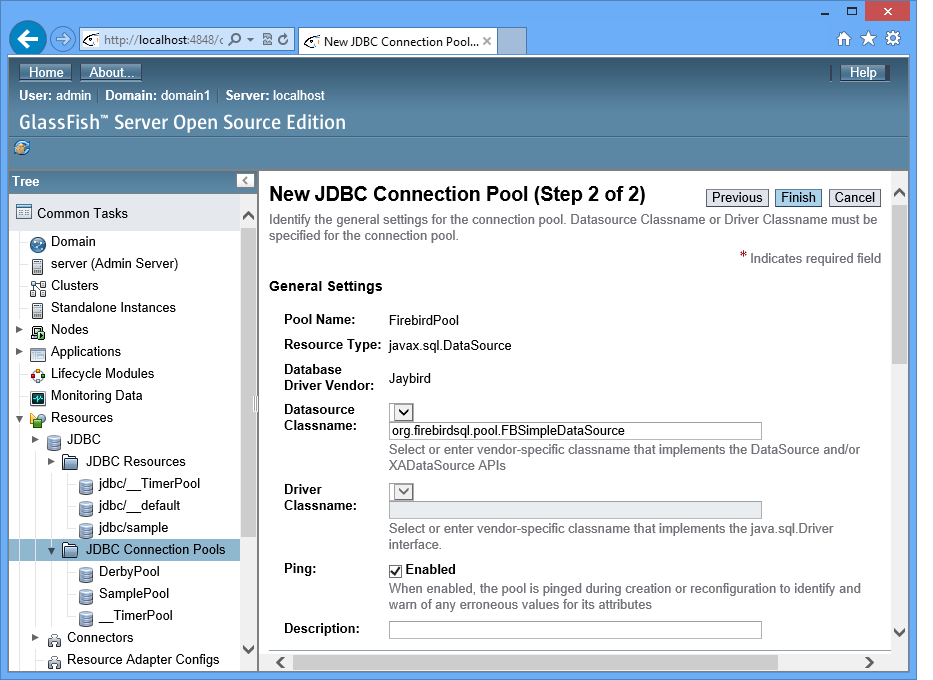Open the Datasource Classname dropdown
Screen dimensions: 933x680
tap(401, 412)
